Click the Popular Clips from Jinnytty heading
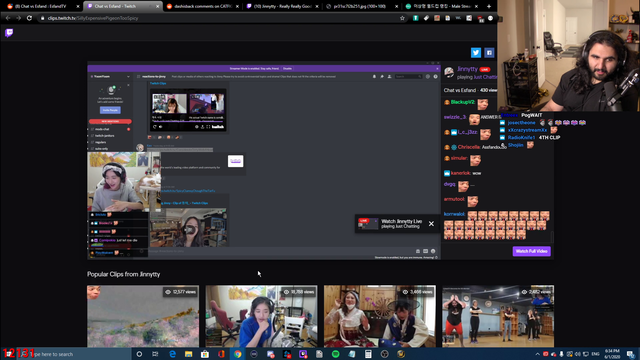Viewport: 640px width, 360px height. point(123,274)
